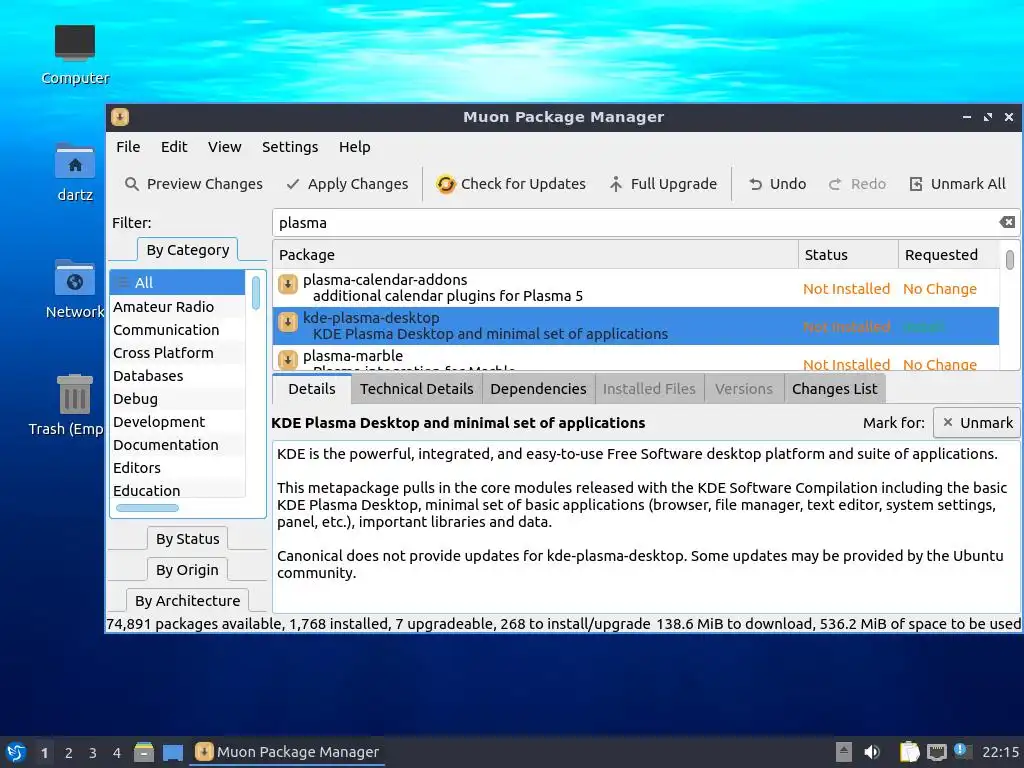The width and height of the screenshot is (1024, 768).
Task: Click the plasma search input field
Action: click(633, 223)
